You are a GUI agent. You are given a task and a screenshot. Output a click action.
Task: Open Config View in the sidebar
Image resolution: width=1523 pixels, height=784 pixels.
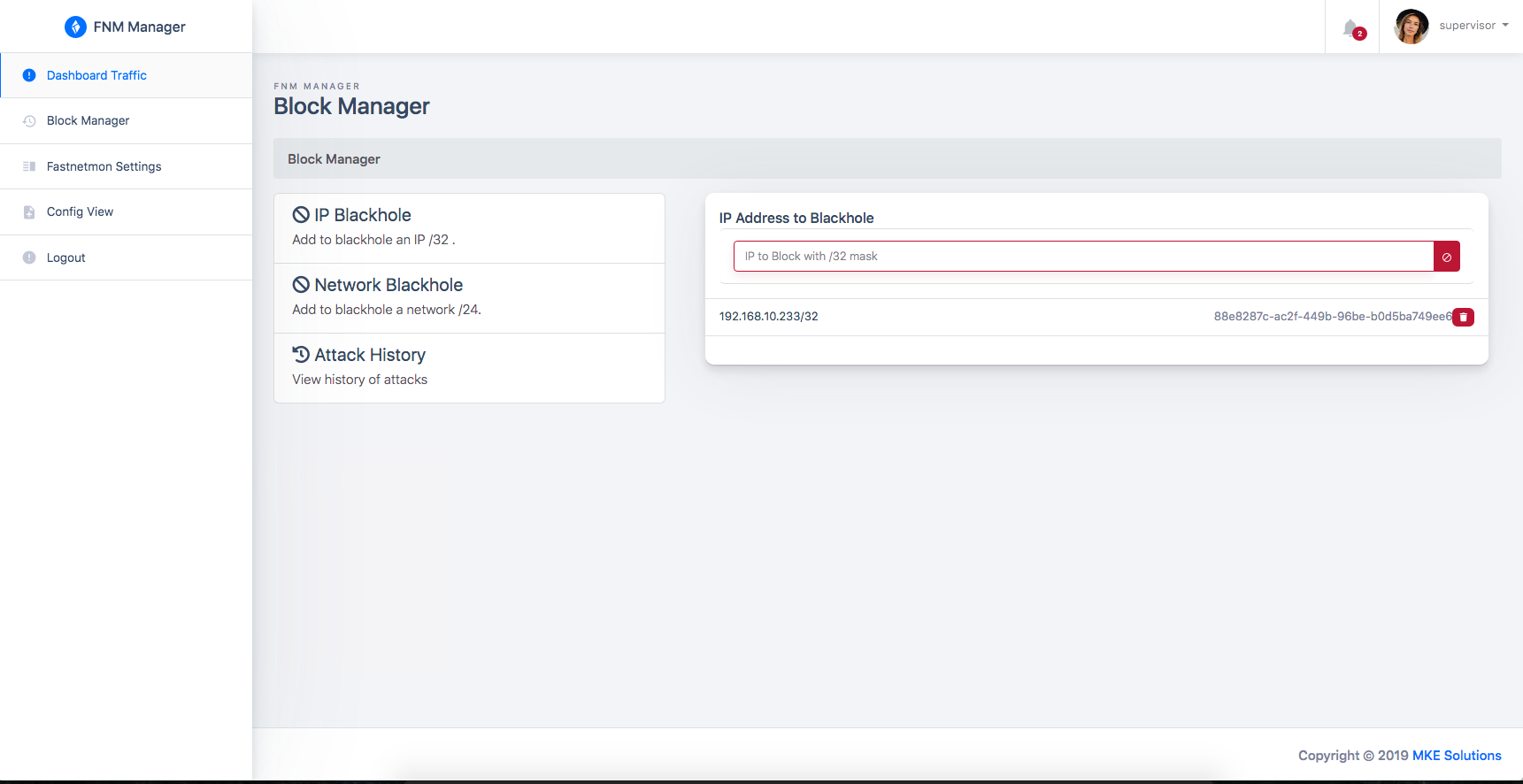click(127, 211)
